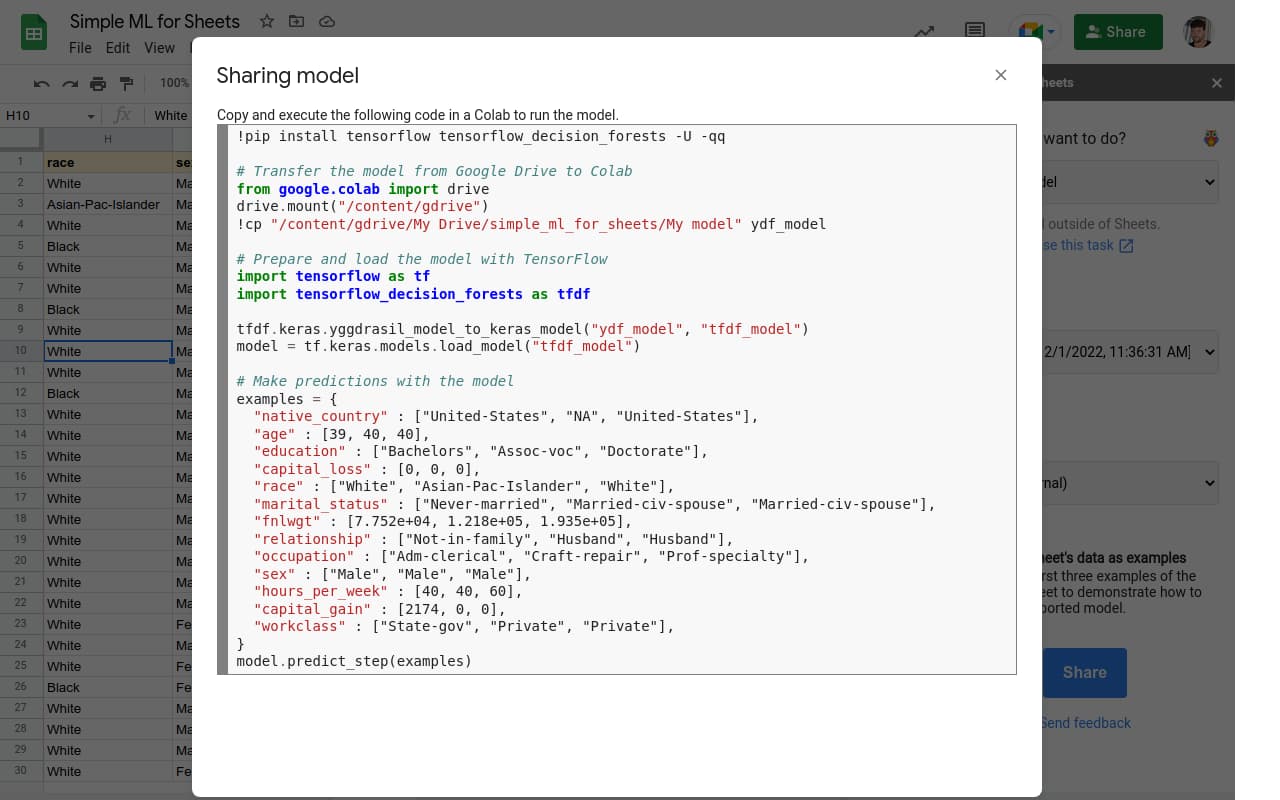Click the Google Sheets home icon

(x=33, y=32)
